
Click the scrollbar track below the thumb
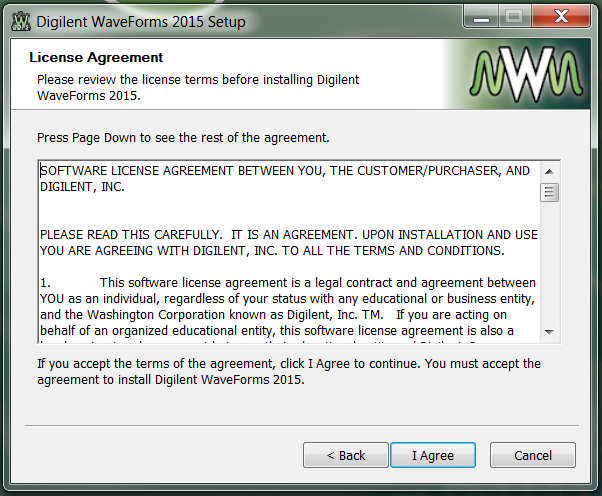tap(549, 262)
